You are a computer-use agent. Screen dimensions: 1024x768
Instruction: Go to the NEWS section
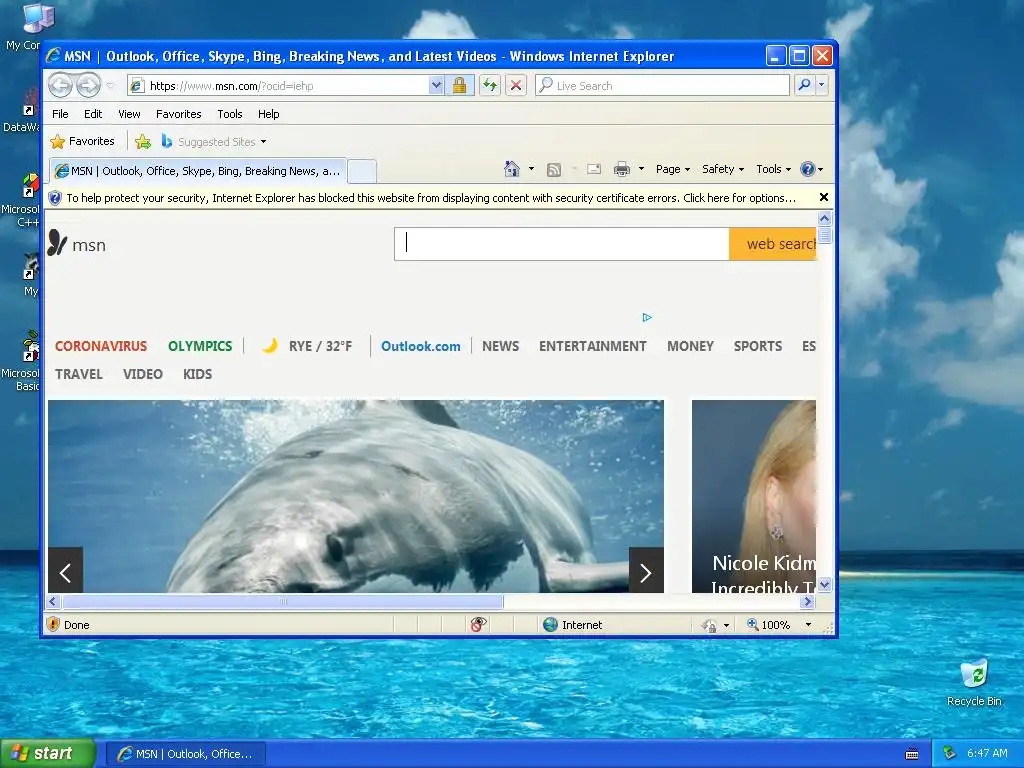point(500,346)
